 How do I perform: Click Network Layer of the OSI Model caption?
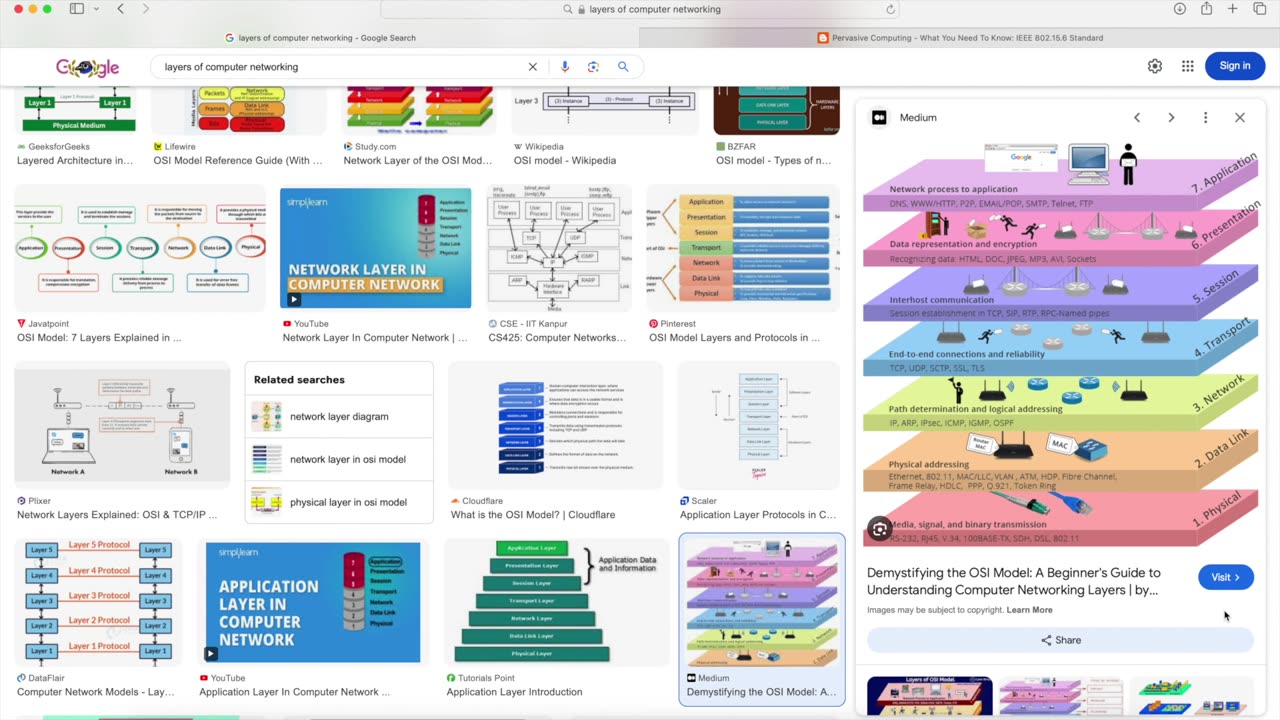[x=418, y=160]
